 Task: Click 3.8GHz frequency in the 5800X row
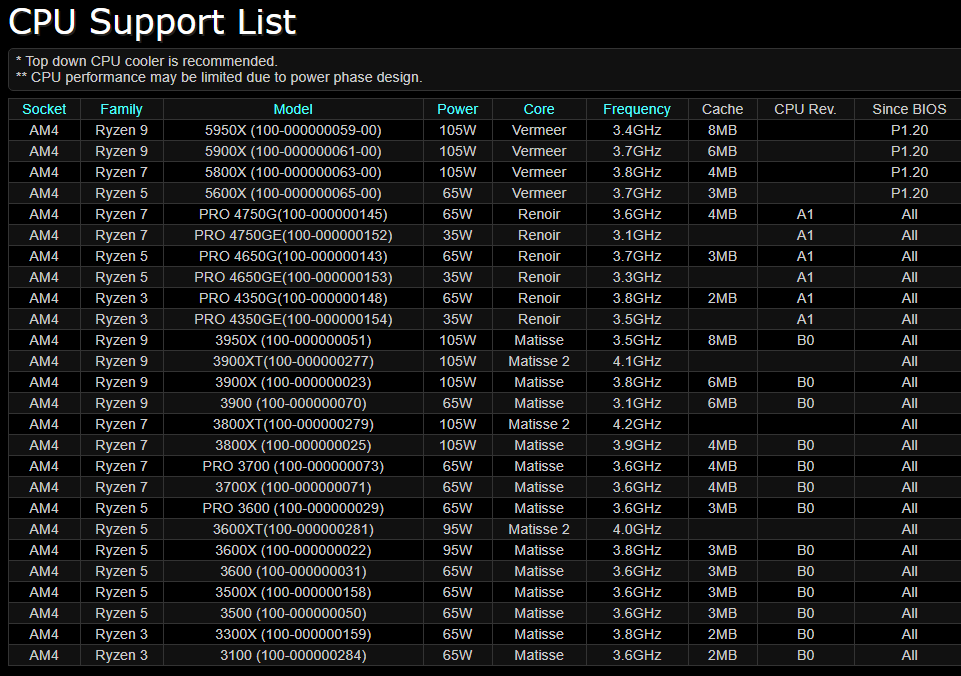coord(637,172)
